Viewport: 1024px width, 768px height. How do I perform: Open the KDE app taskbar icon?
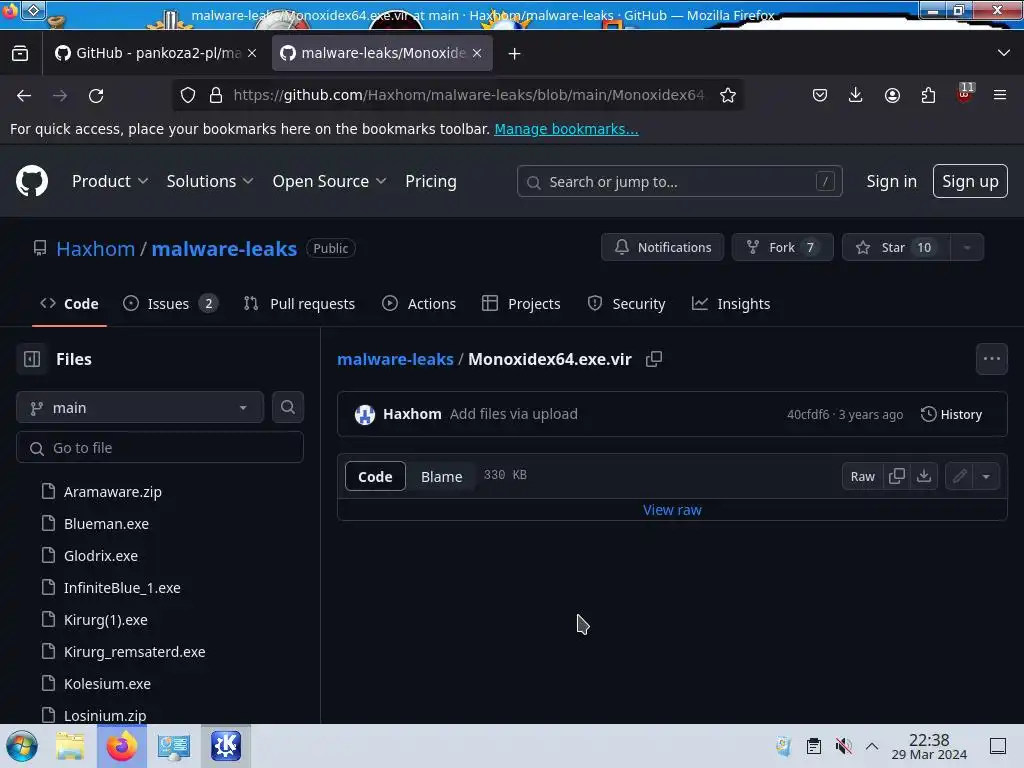pos(225,746)
